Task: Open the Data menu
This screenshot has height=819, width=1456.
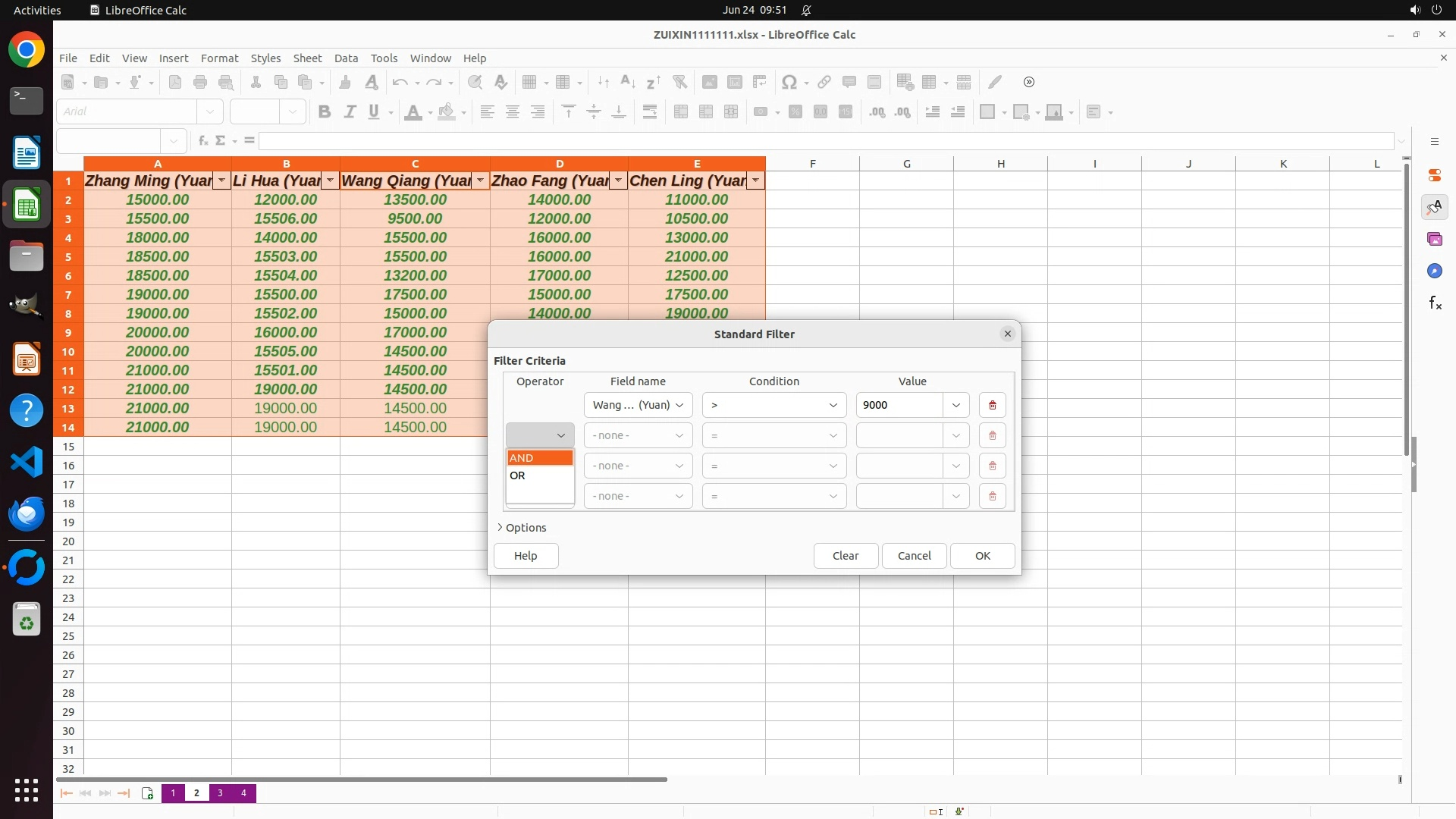Action: coord(346,58)
